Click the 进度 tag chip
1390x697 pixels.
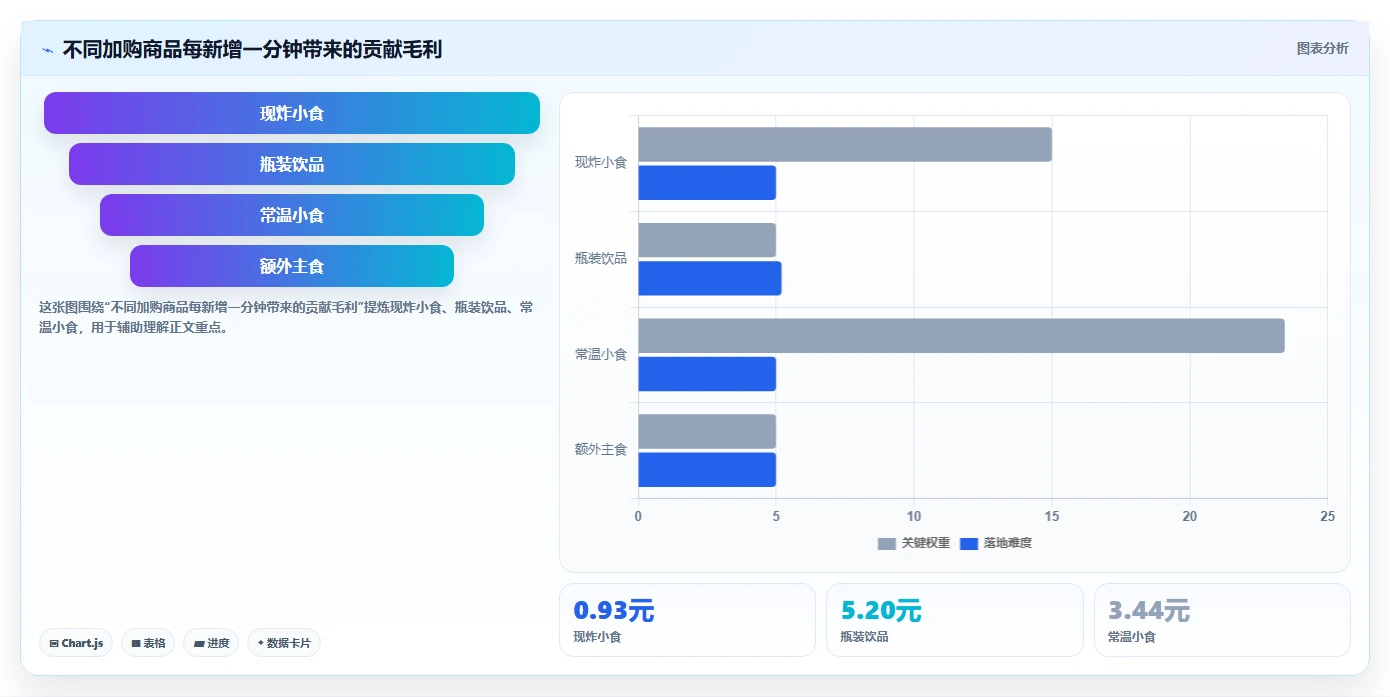(211, 643)
